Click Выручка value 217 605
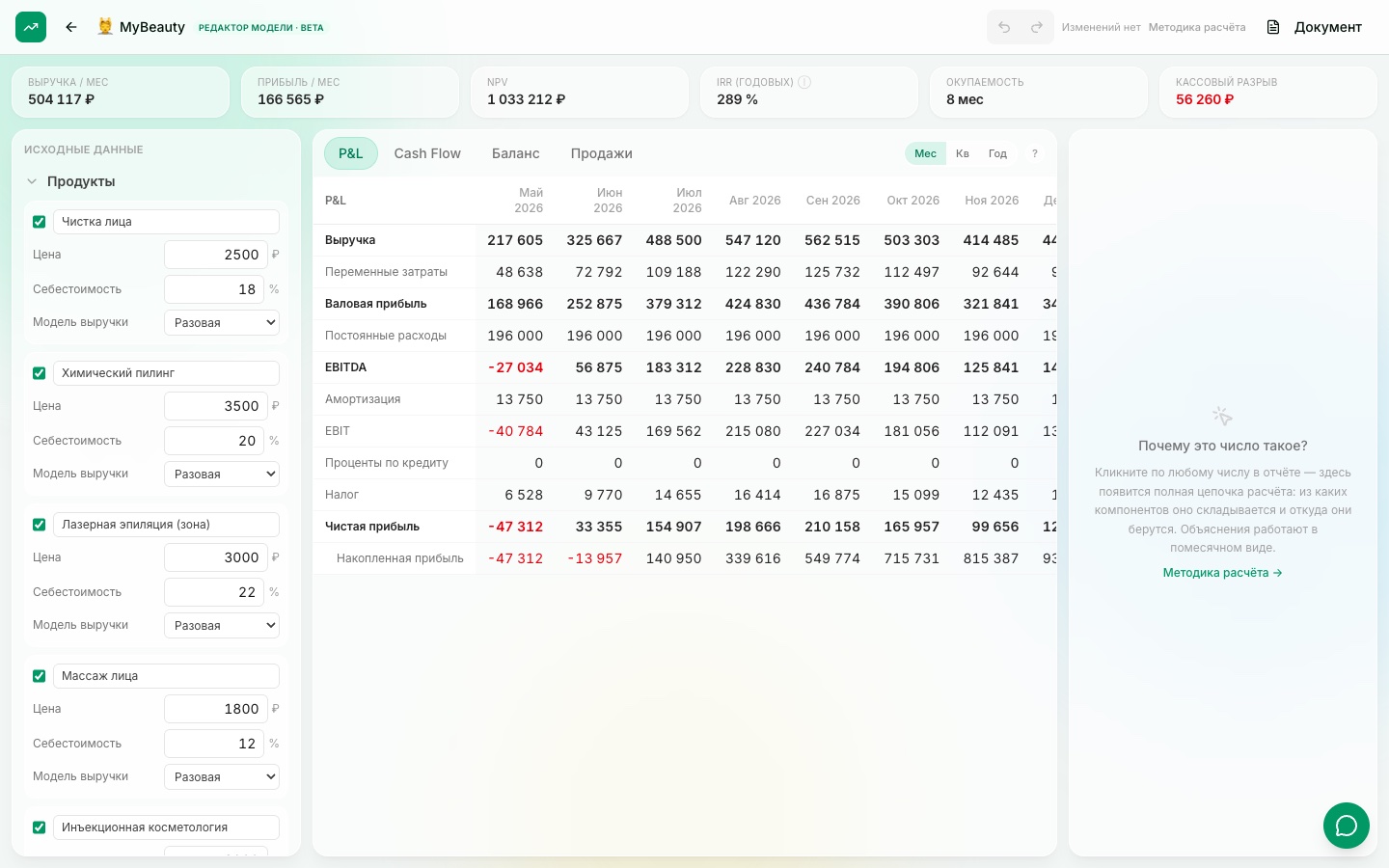Image resolution: width=1389 pixels, height=868 pixels. click(x=515, y=240)
